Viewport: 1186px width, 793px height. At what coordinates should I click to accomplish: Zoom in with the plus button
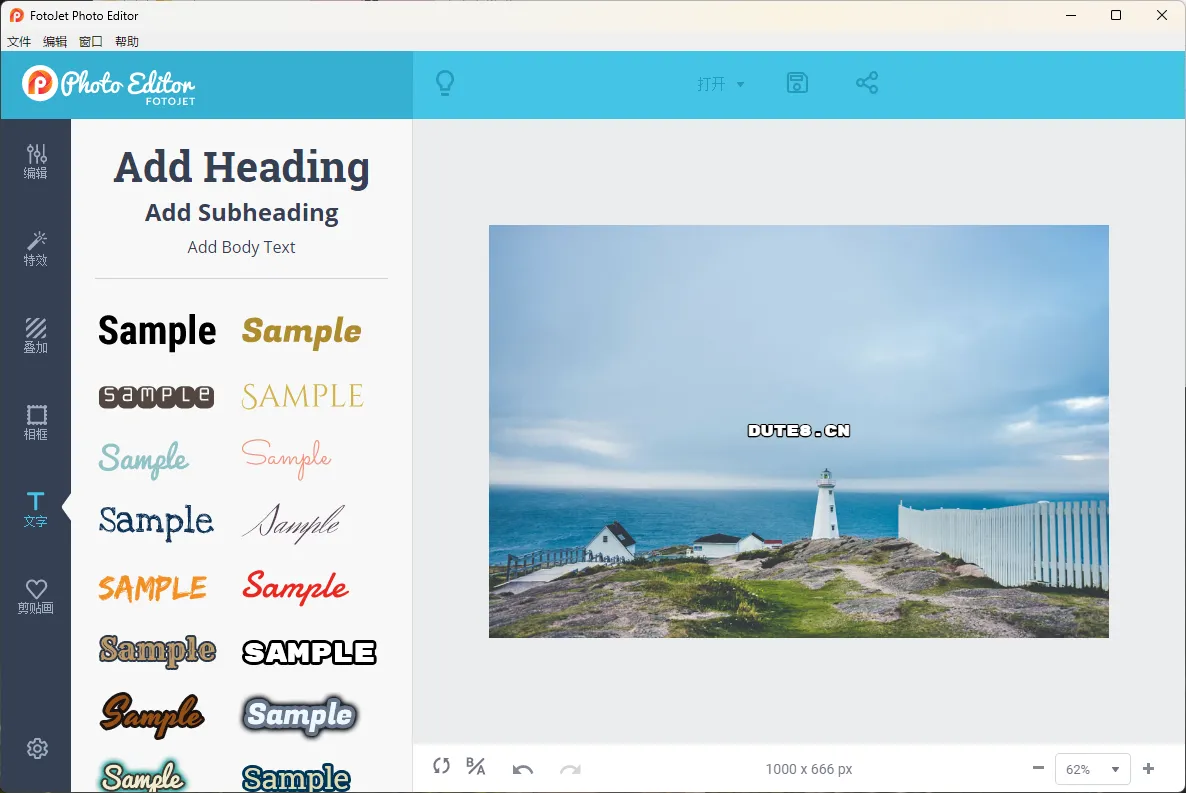pos(1148,769)
